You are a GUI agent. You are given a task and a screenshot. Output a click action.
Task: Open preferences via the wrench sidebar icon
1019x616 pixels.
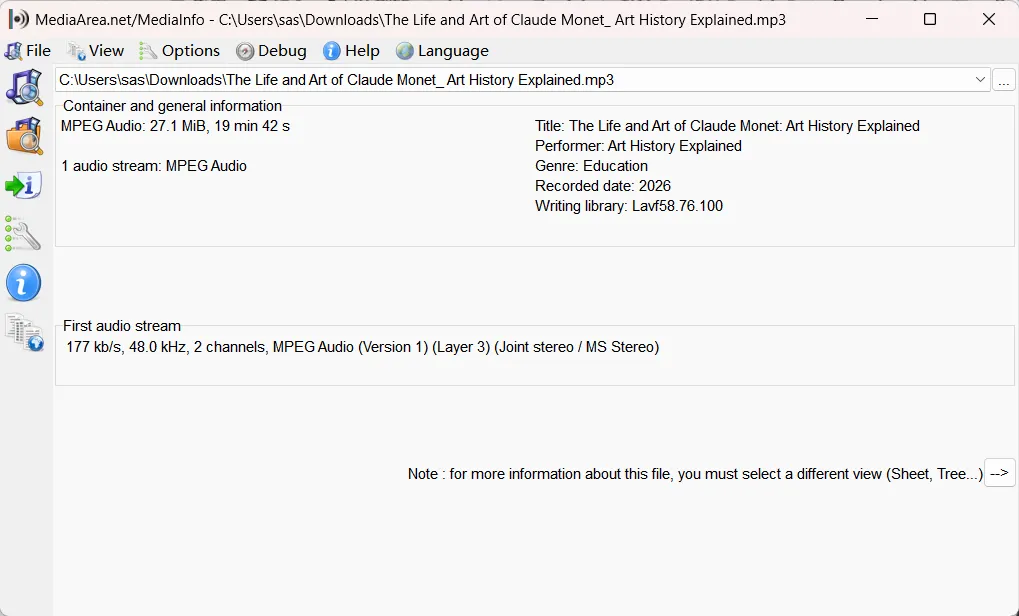tap(24, 234)
